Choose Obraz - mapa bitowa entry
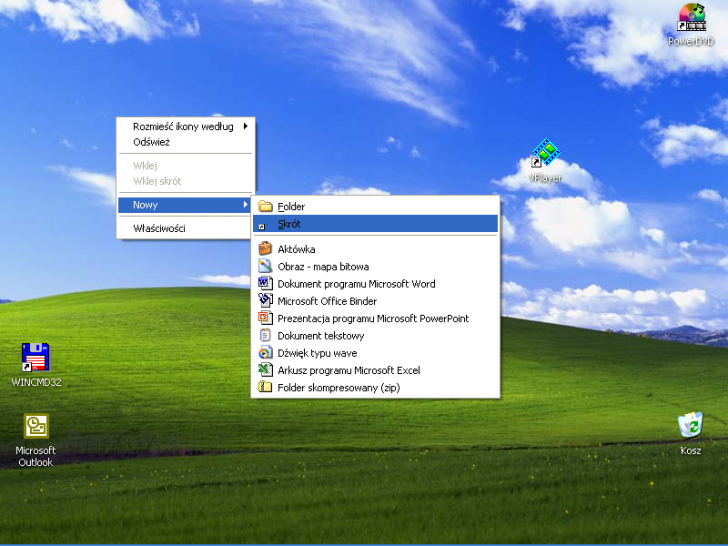728x546 pixels. click(375, 266)
